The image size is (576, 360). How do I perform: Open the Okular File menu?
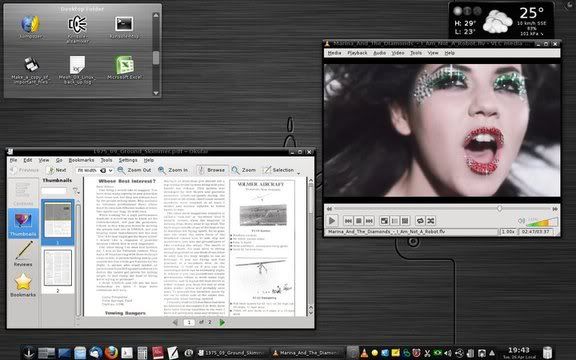click(14, 161)
